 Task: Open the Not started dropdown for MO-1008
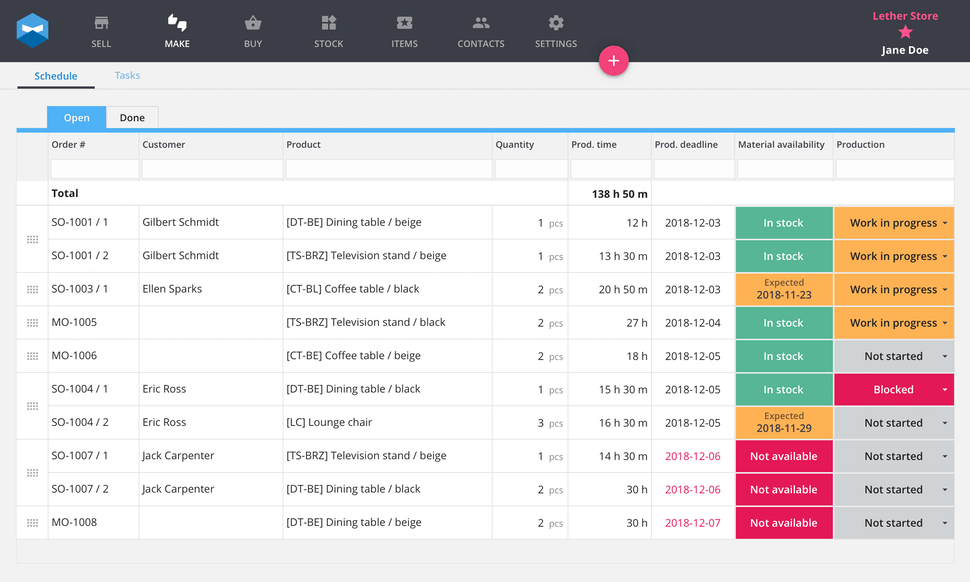(893, 522)
